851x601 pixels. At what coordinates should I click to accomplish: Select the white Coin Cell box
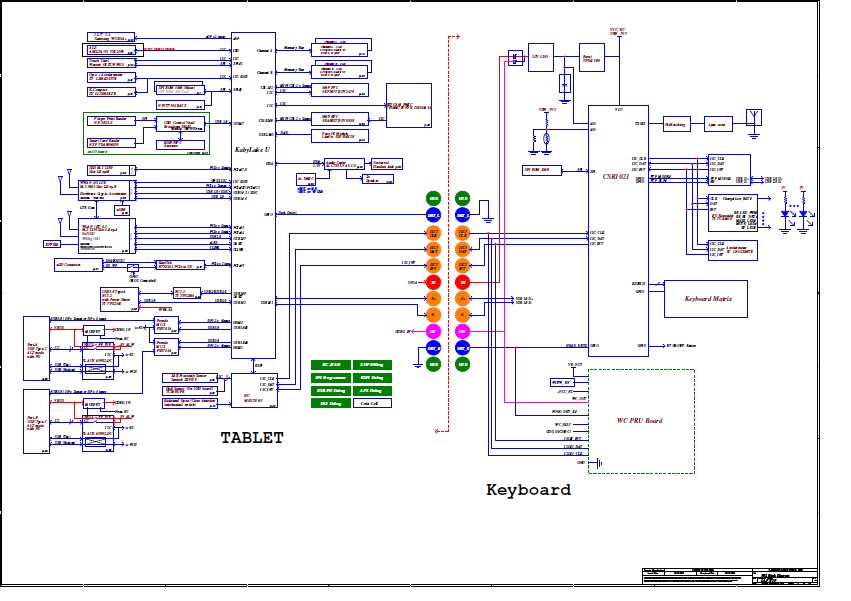pos(371,404)
